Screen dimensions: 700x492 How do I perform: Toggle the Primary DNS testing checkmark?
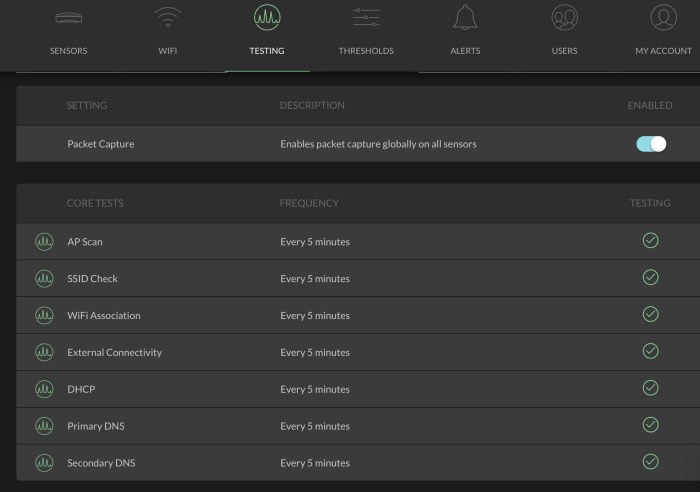(x=650, y=425)
